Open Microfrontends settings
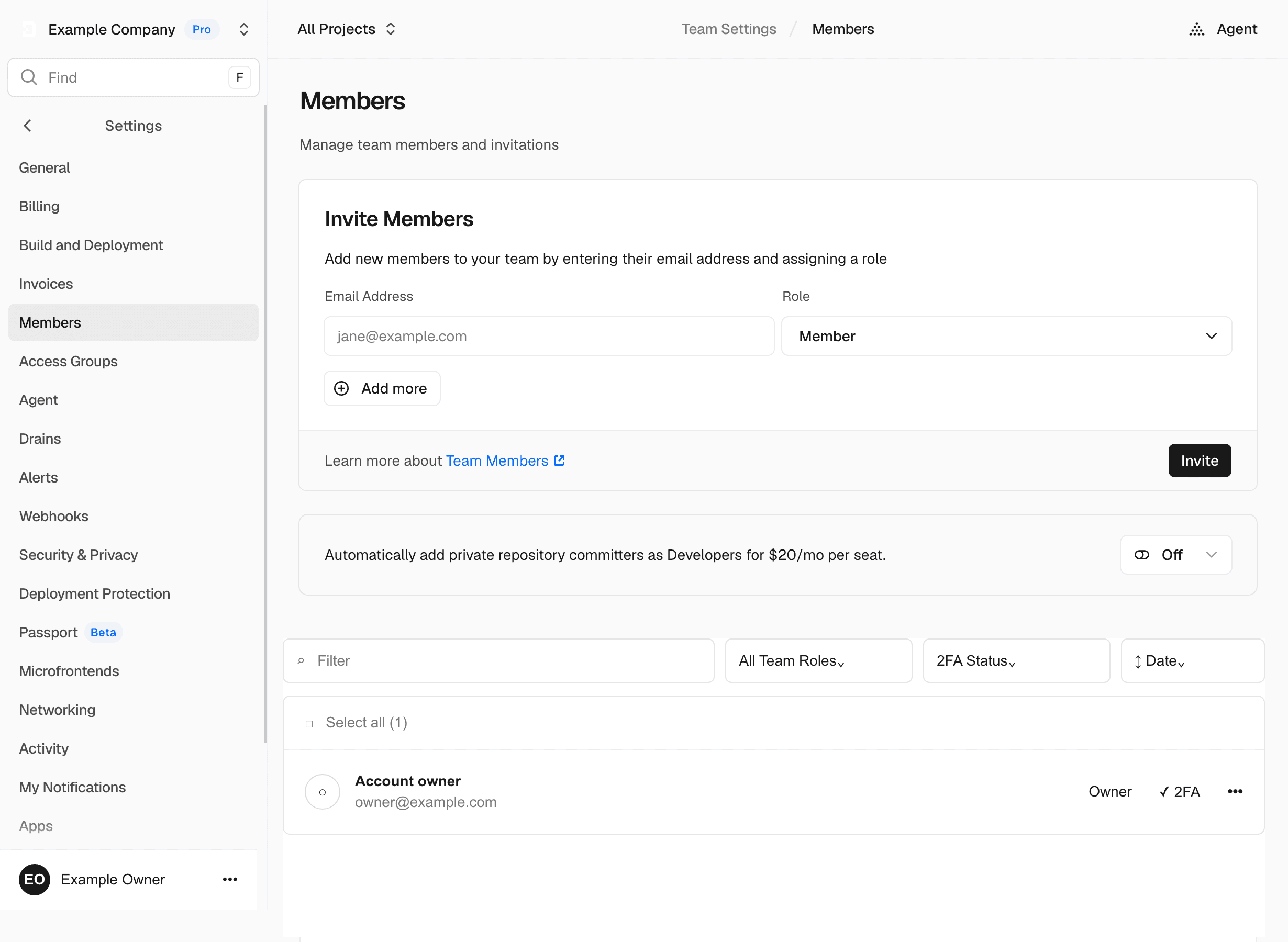 coord(134,672)
